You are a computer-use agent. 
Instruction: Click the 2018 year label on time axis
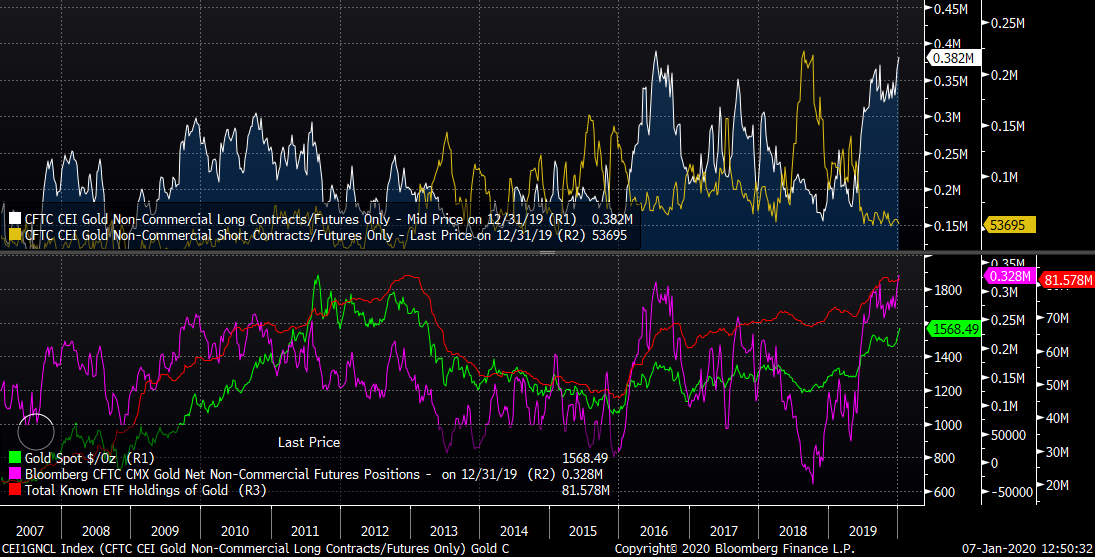793,531
